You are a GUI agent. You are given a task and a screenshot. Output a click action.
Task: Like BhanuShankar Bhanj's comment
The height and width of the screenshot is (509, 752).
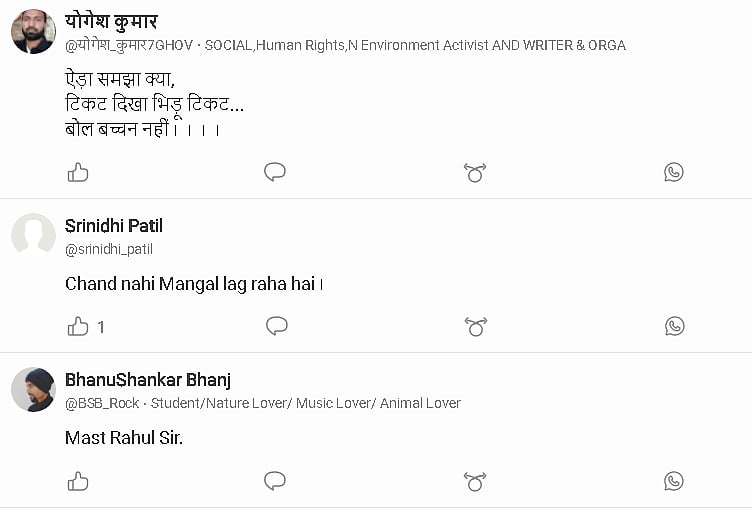(78, 481)
